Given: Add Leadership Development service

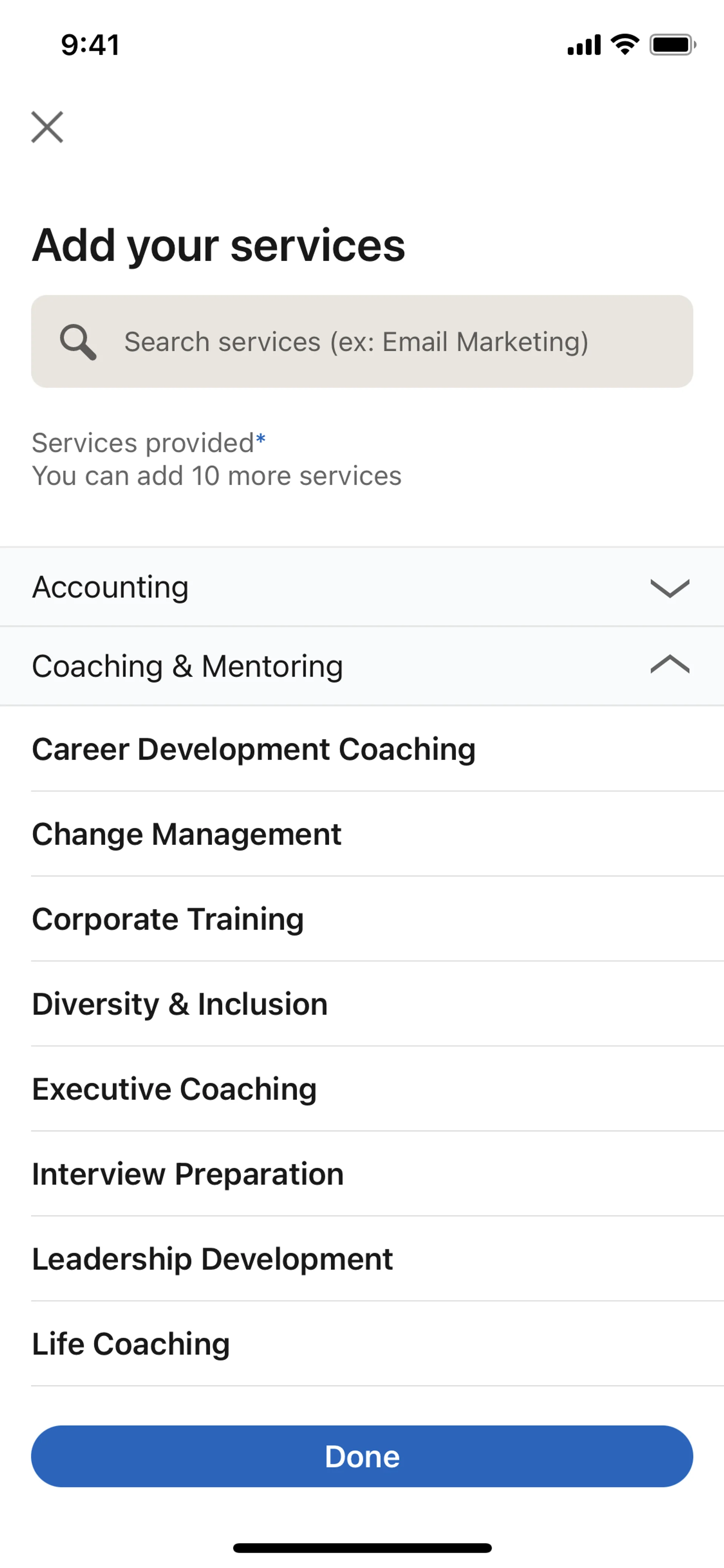Looking at the screenshot, I should tap(212, 1259).
